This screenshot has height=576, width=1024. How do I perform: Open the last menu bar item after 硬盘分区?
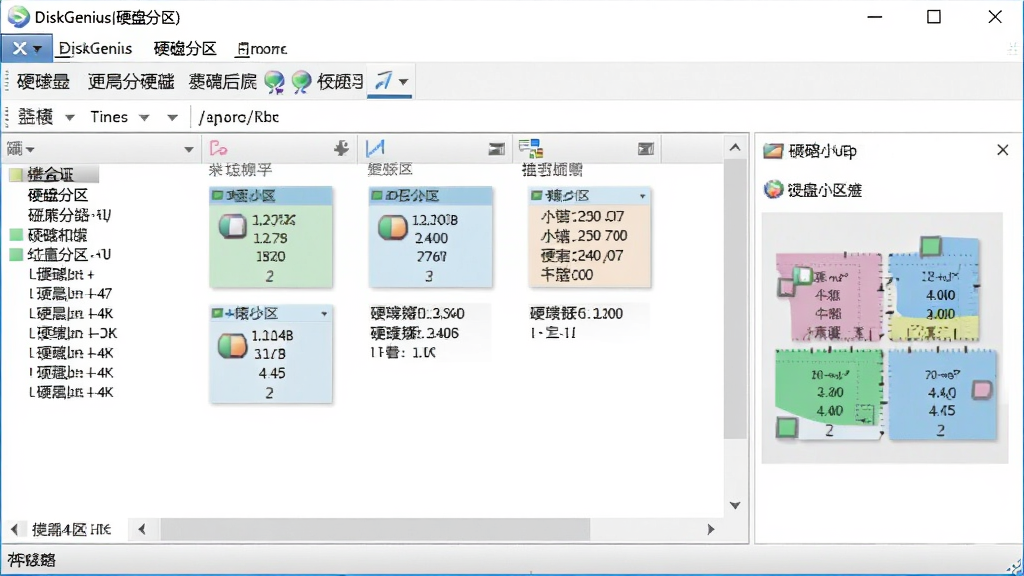(x=262, y=49)
